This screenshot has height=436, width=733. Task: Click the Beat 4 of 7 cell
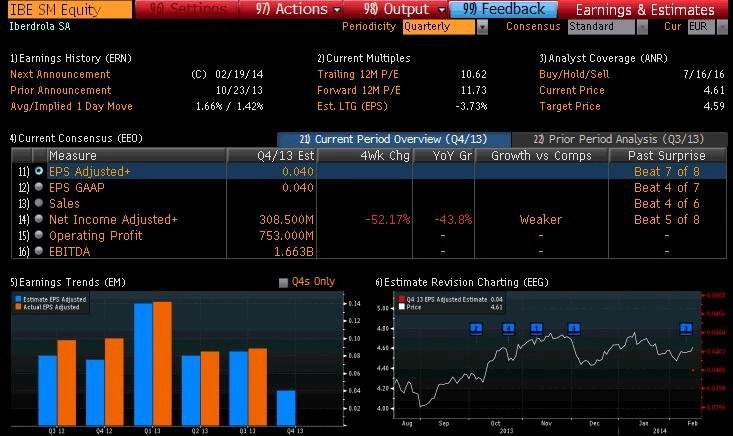[667, 187]
